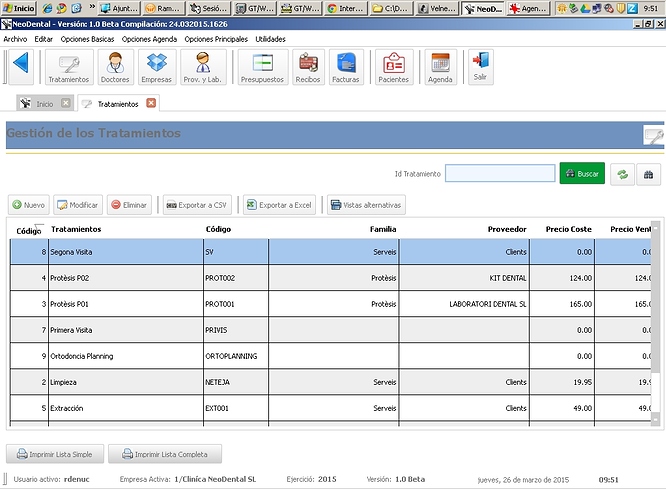The height and width of the screenshot is (500, 666).
Task: Open the Doctores module
Action: pos(115,66)
